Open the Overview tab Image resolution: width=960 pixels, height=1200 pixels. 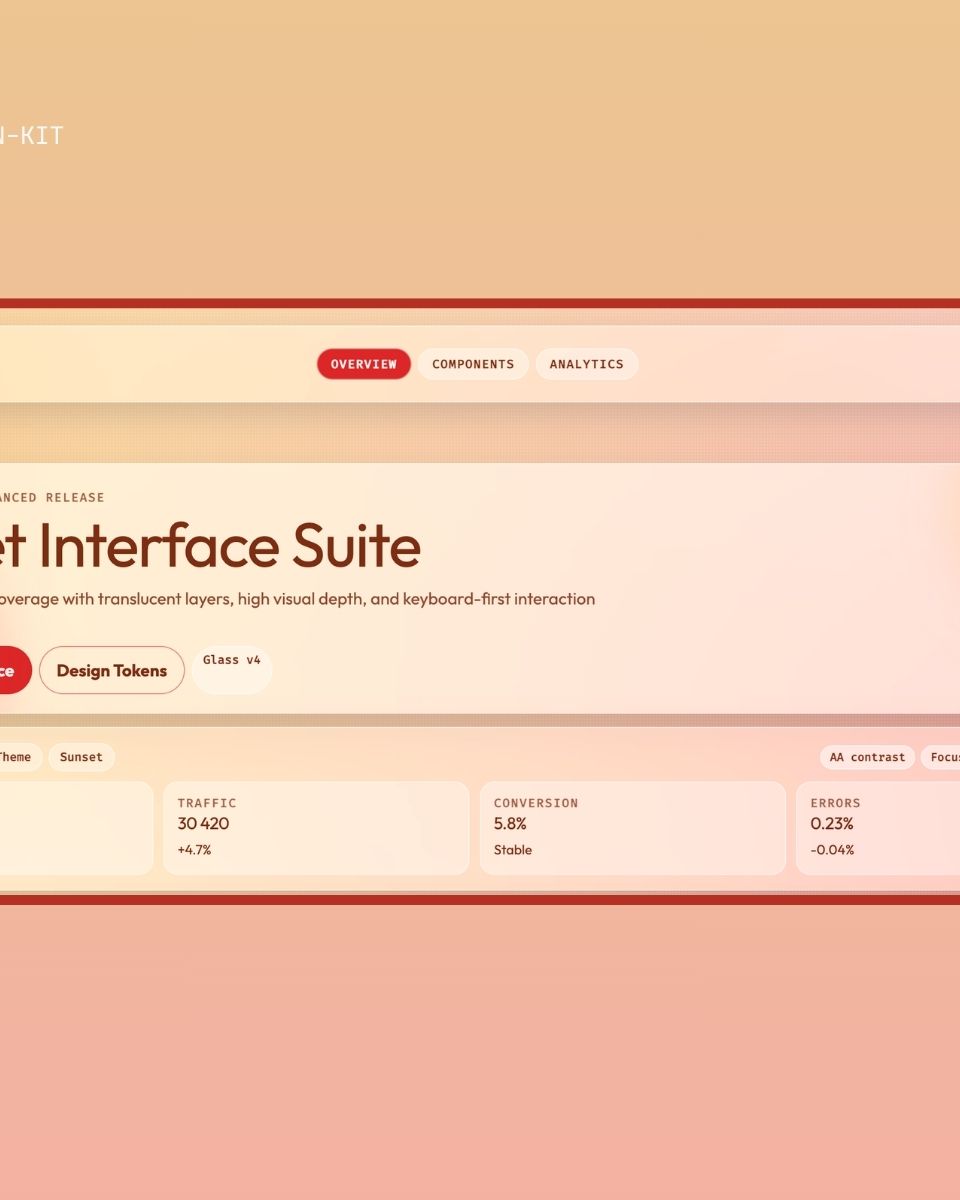click(364, 364)
